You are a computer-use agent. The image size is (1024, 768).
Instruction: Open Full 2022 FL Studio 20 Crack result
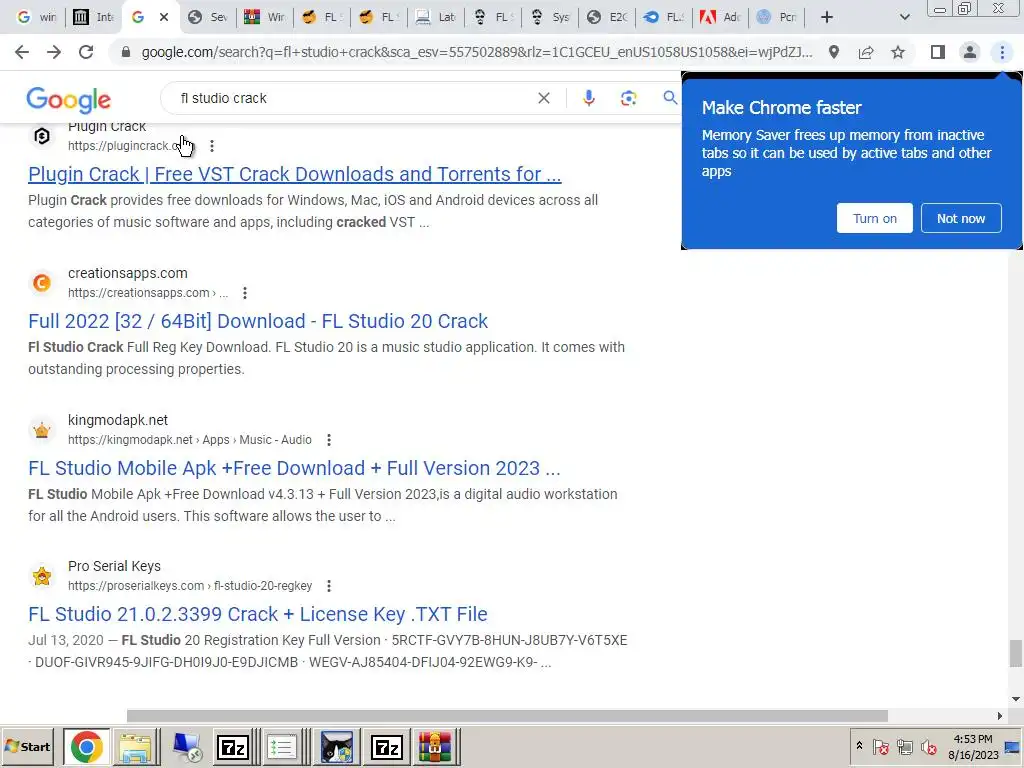pyautogui.click(x=258, y=321)
